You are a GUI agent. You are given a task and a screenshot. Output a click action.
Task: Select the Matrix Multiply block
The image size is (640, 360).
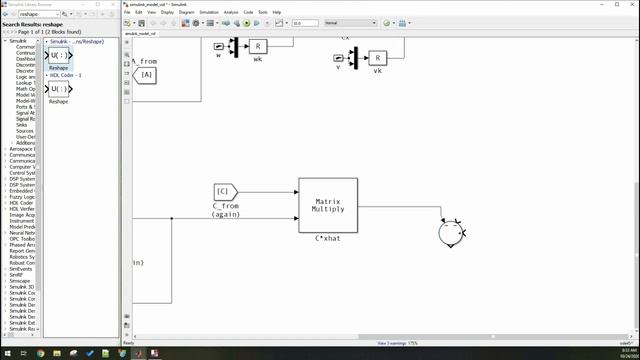pos(328,205)
